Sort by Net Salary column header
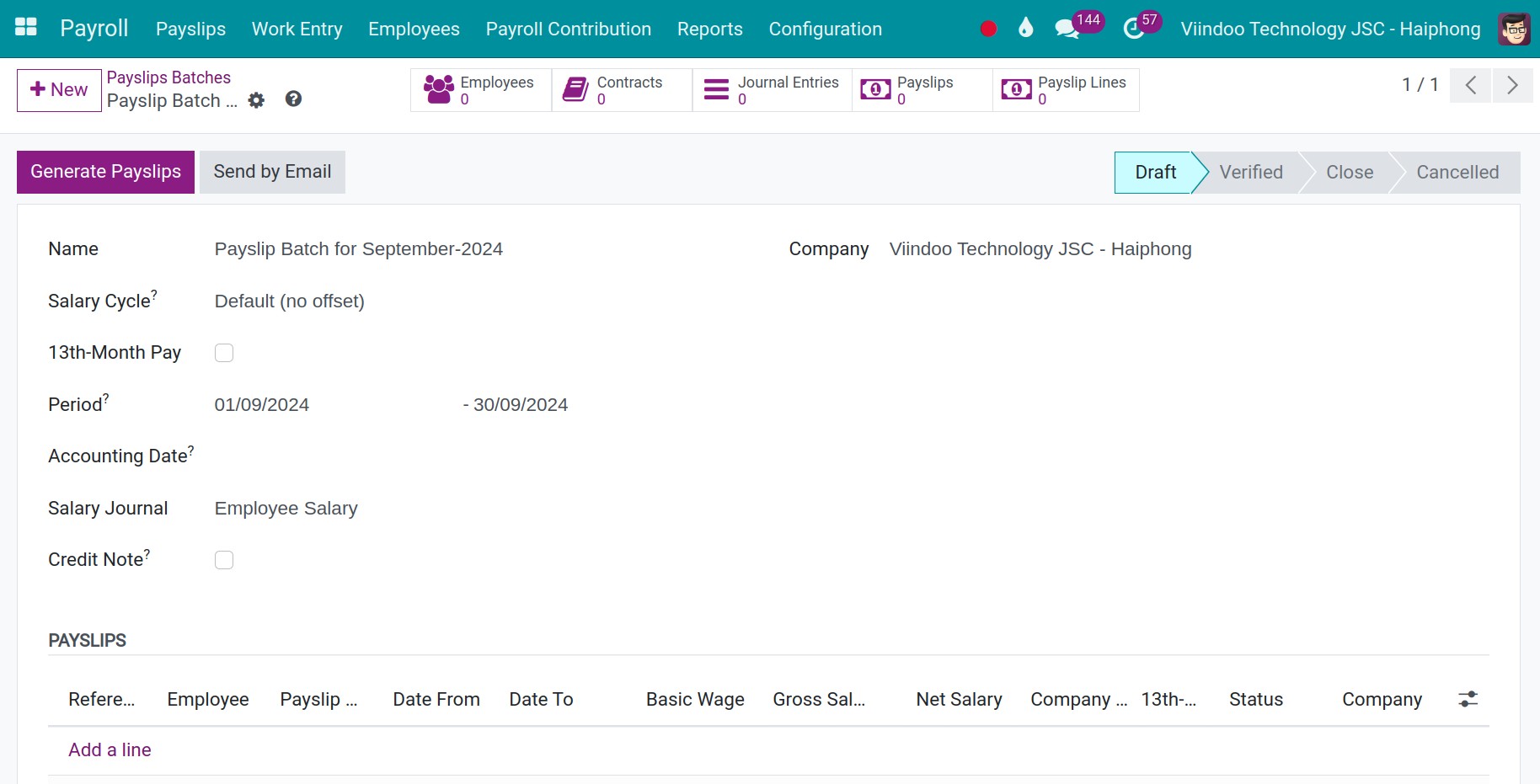Viewport: 1540px width, 784px height. pos(959,700)
